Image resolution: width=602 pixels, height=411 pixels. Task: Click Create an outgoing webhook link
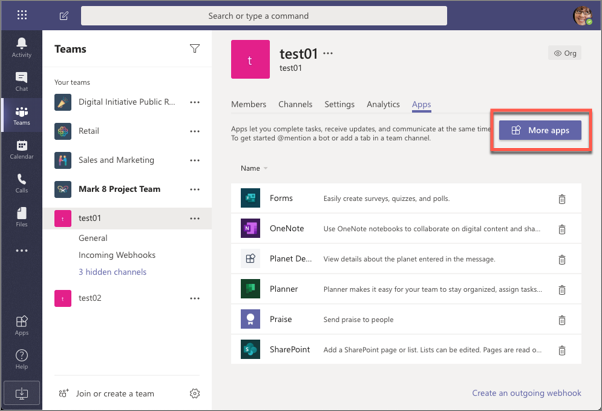526,393
